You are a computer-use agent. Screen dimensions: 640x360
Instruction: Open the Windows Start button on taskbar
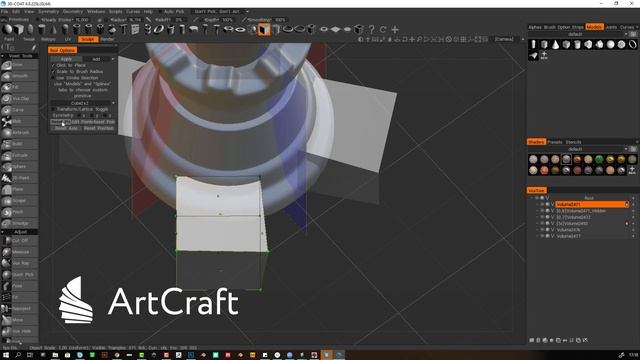tap(6, 355)
